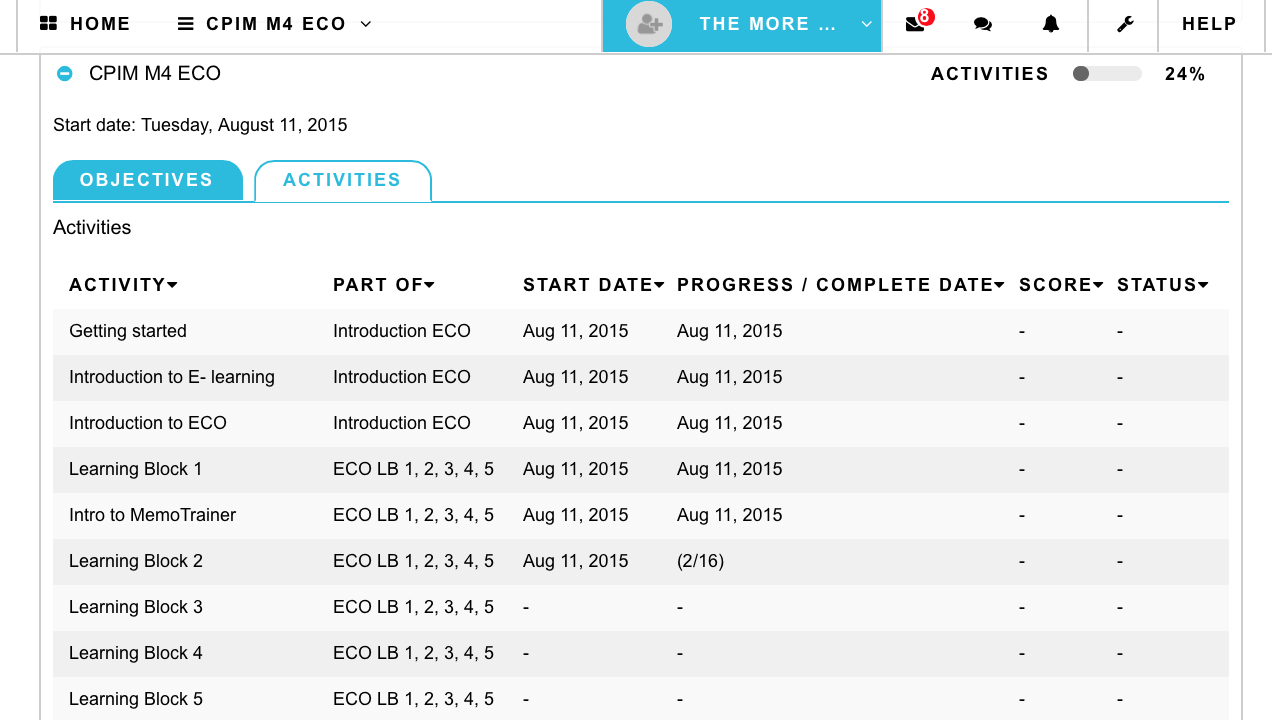Sort by the PART OF column

(384, 285)
